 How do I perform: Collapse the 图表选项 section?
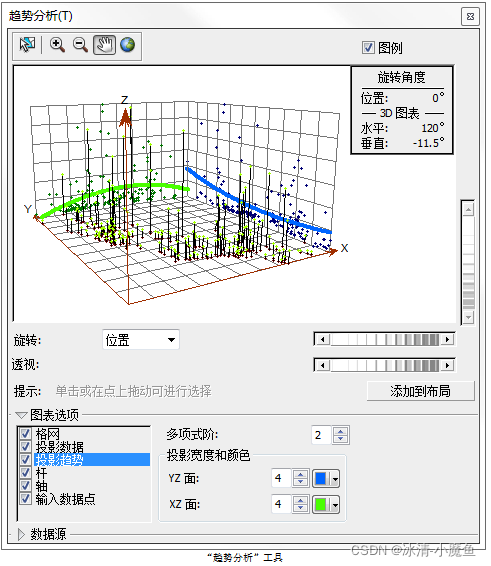21,415
